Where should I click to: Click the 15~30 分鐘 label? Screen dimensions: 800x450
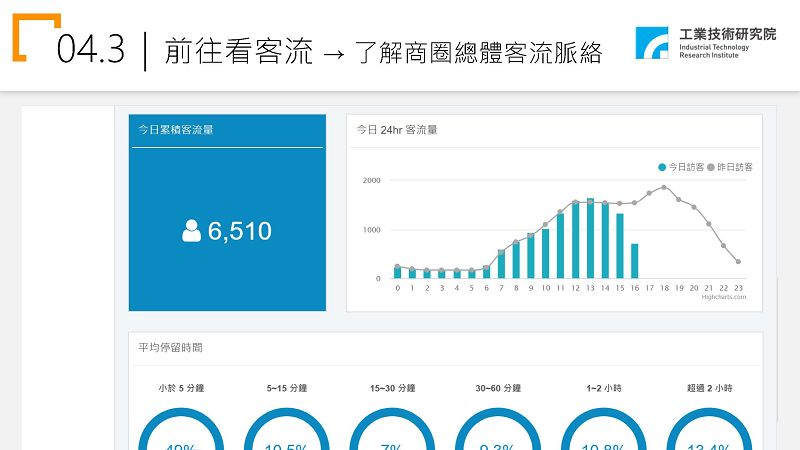(392, 388)
